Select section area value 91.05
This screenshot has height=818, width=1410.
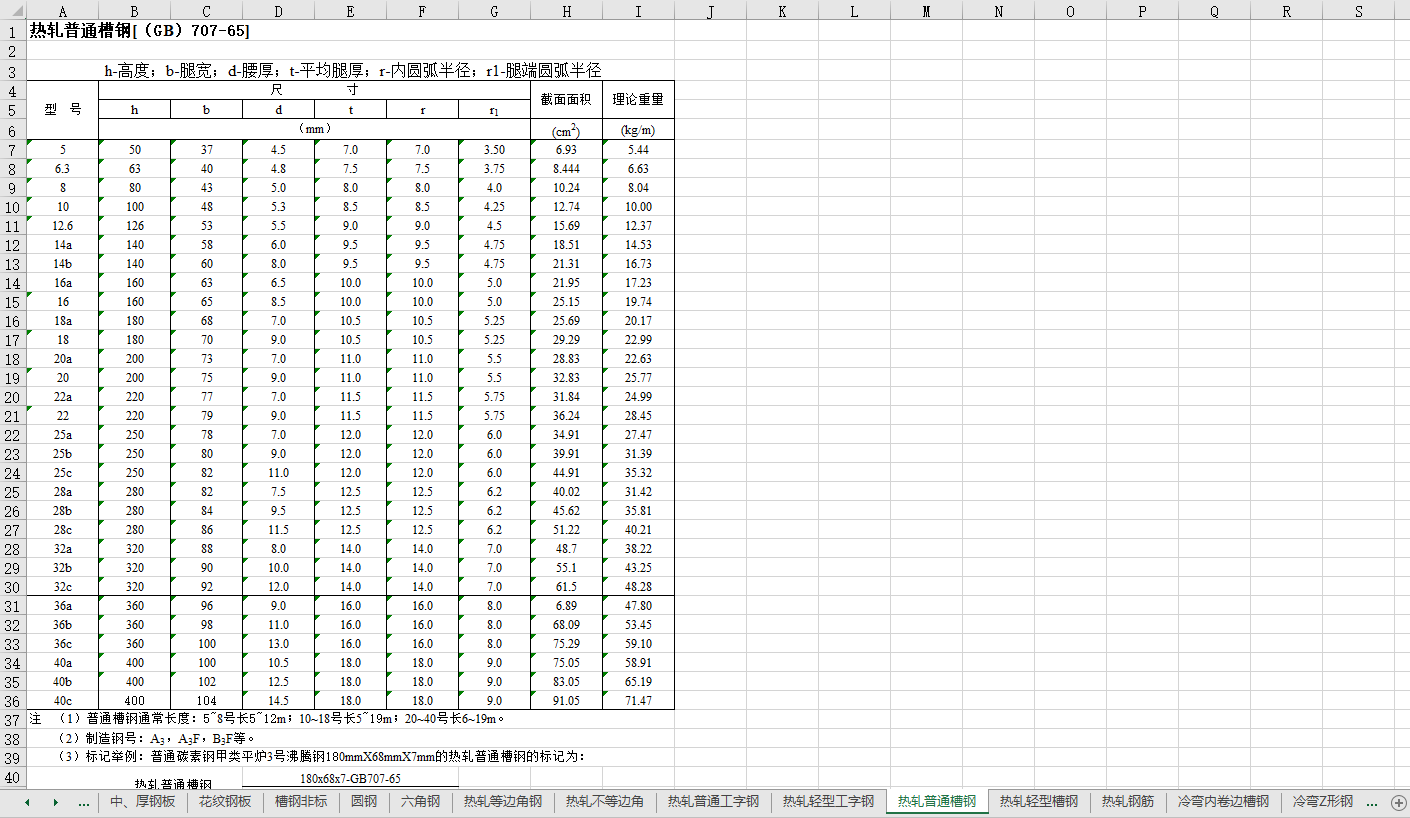(x=567, y=701)
